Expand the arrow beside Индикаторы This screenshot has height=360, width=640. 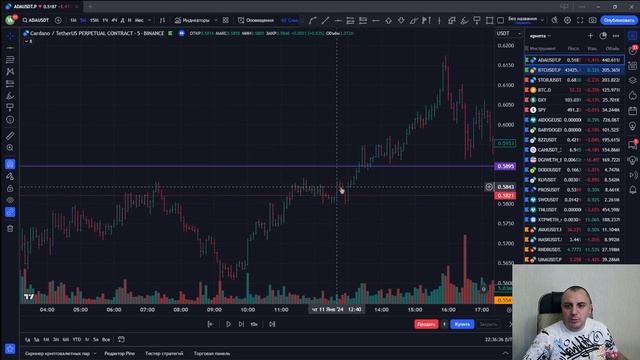pyautogui.click(x=216, y=20)
